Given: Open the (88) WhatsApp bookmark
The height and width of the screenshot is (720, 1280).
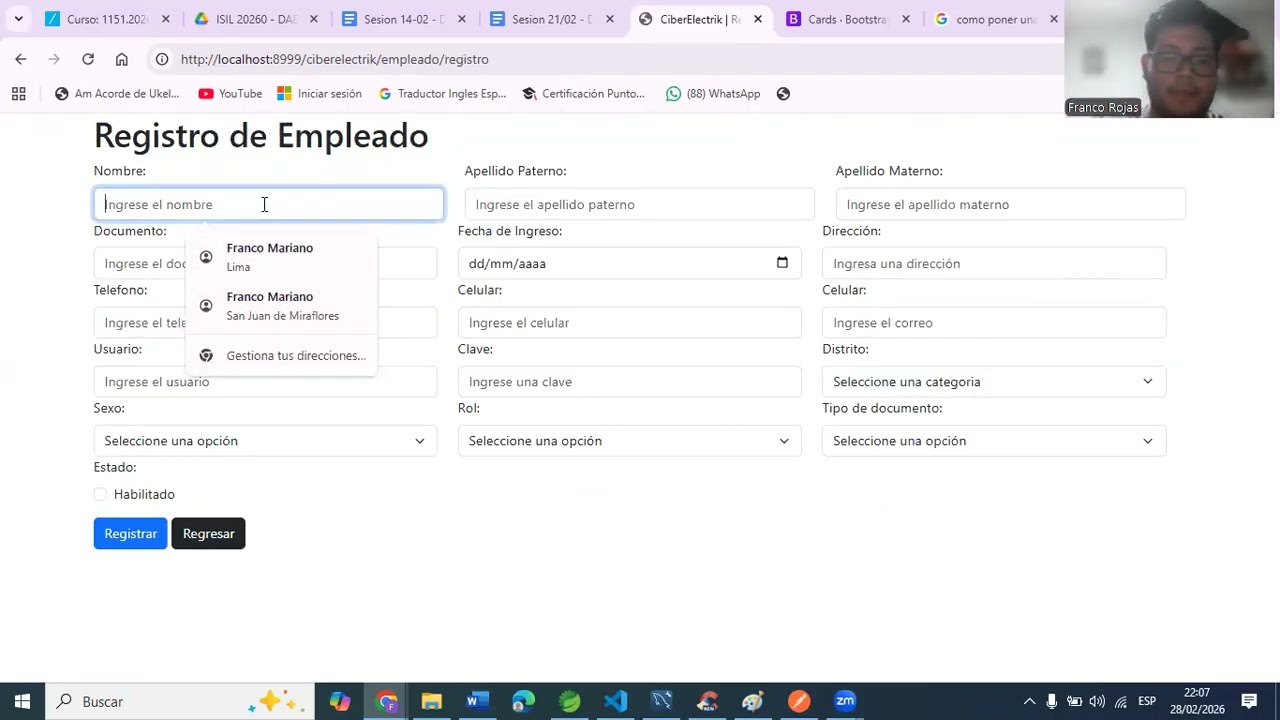Looking at the screenshot, I should [713, 94].
